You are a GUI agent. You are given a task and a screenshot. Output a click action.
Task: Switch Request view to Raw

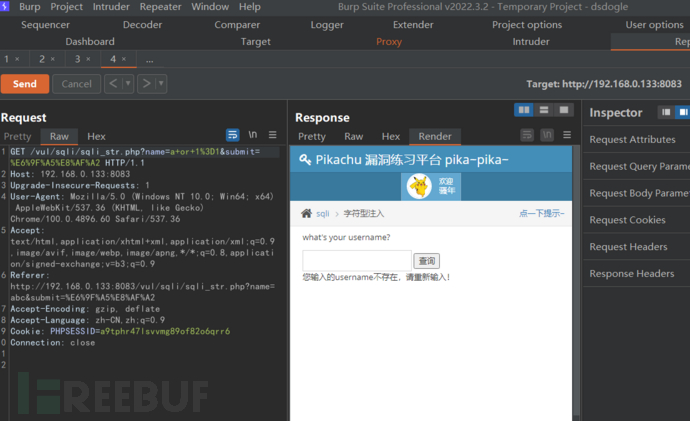coord(59,136)
